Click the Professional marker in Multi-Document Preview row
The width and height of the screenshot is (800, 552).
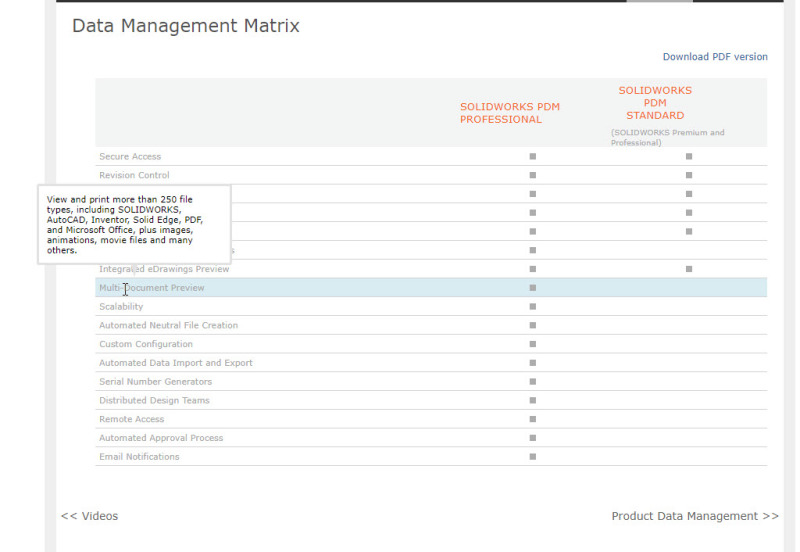[533, 288]
